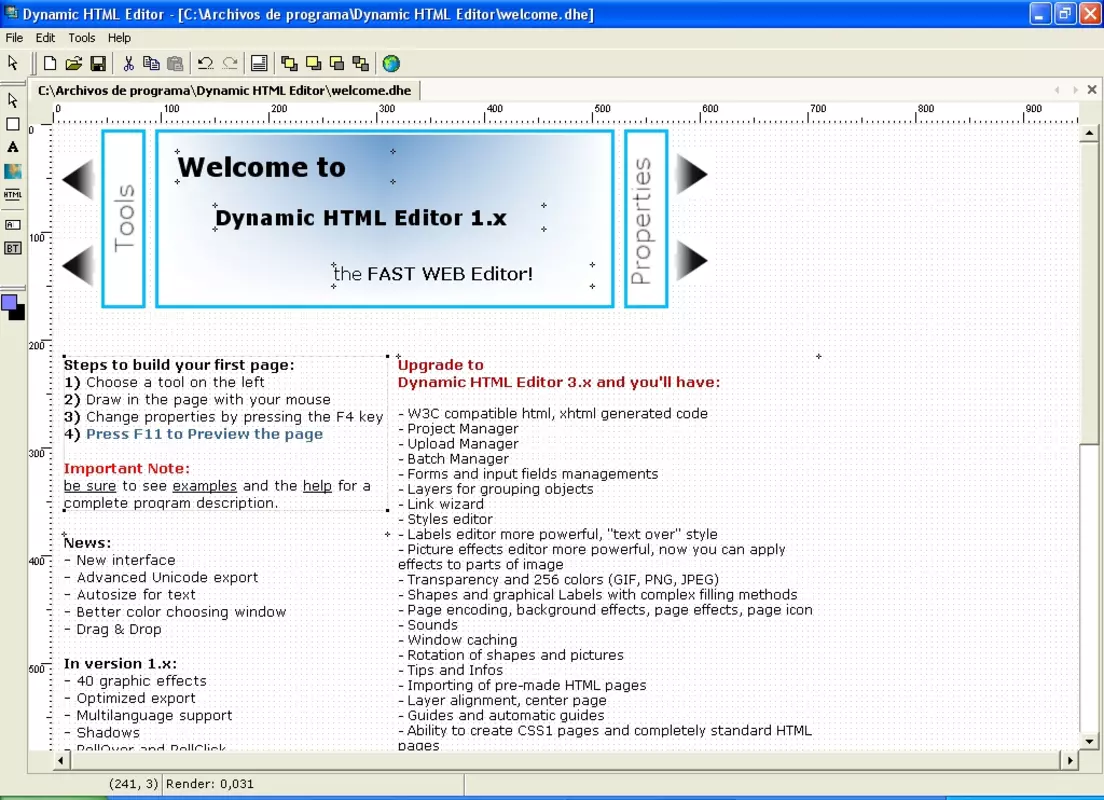Click the lower right black arrow beside Properties
Screen dimensions: 1104x800
point(692,261)
